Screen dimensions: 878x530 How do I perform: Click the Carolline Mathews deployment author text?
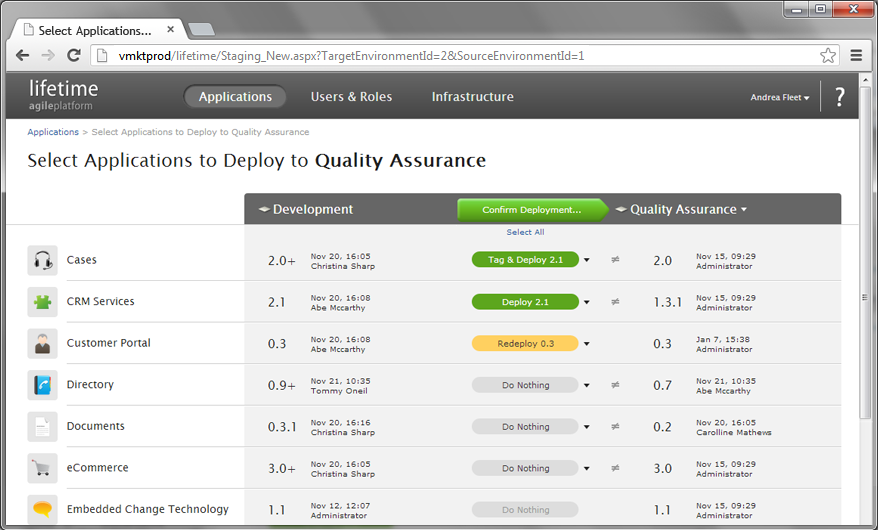tap(734, 433)
